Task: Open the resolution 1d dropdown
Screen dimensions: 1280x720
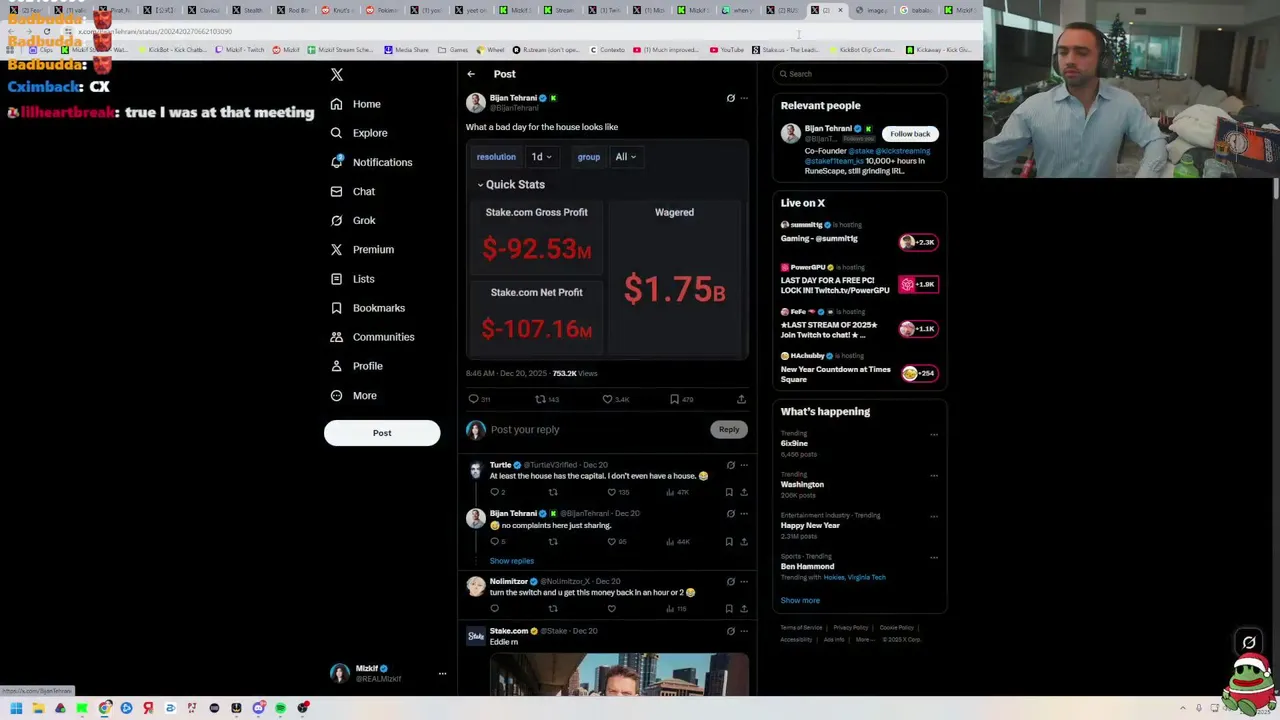Action: (541, 157)
